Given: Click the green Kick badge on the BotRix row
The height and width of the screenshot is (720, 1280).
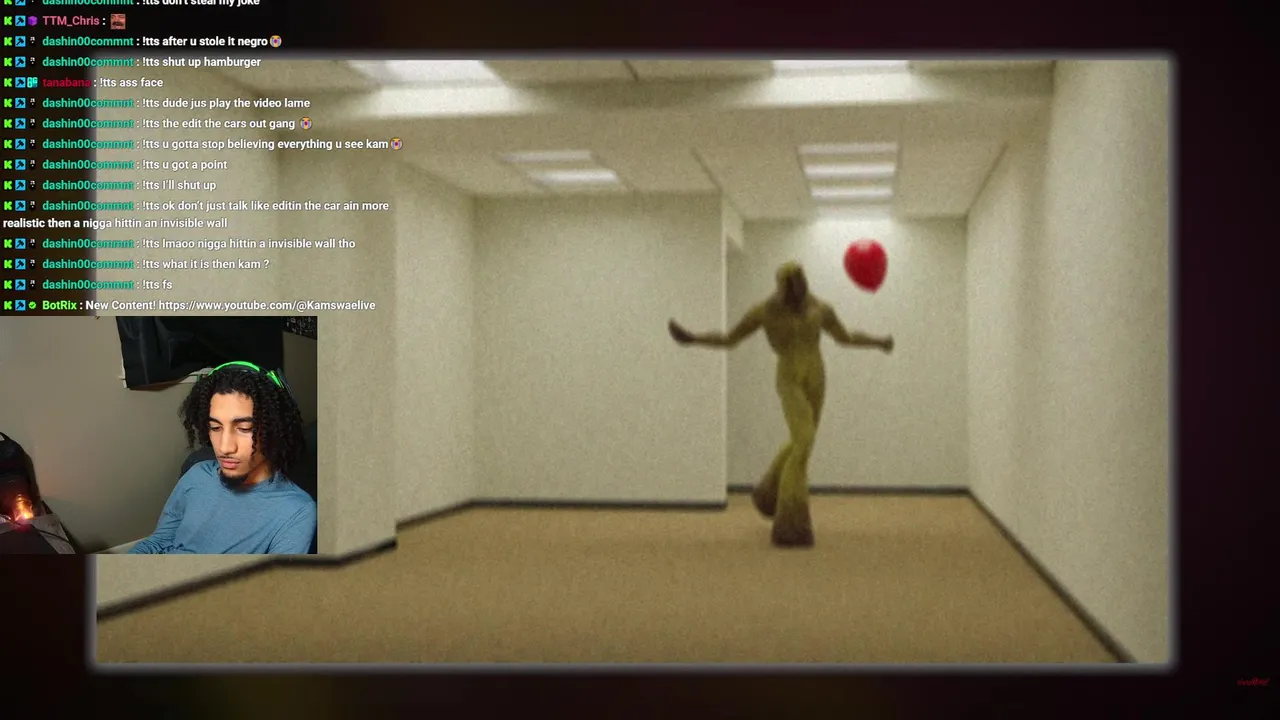Looking at the screenshot, I should click(8, 305).
